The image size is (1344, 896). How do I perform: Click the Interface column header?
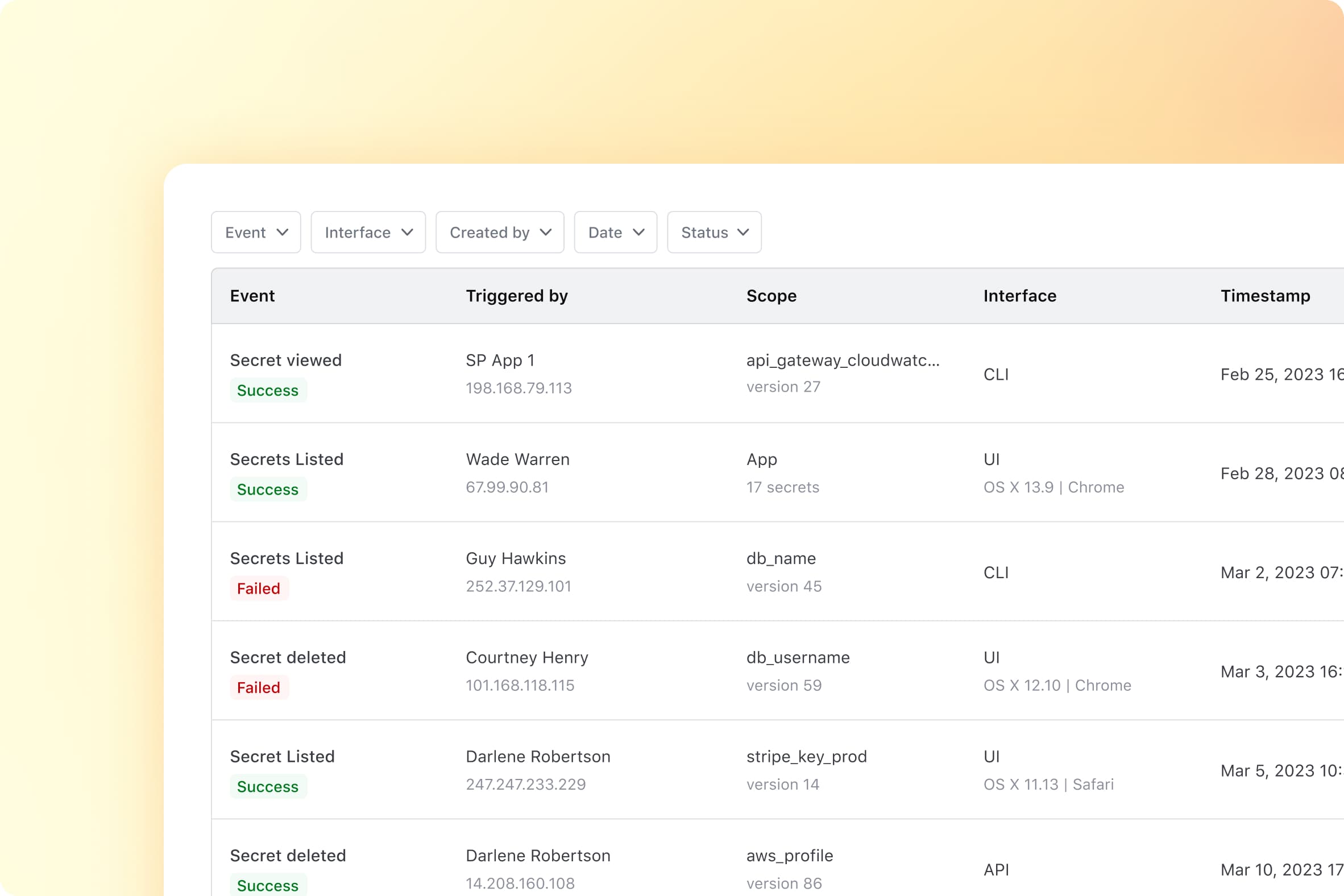click(1019, 296)
